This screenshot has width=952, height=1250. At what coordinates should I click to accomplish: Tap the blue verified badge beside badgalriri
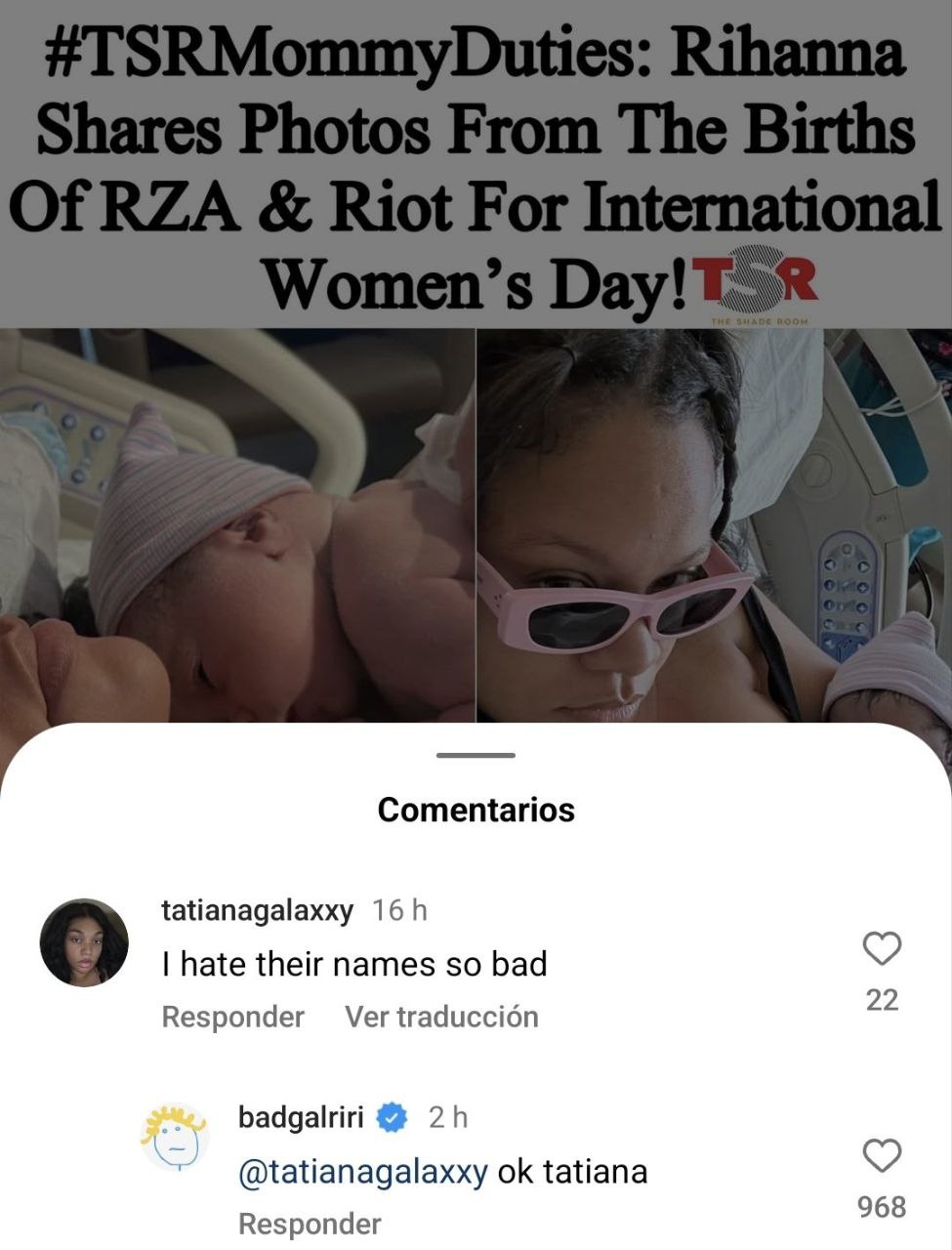click(x=392, y=1116)
